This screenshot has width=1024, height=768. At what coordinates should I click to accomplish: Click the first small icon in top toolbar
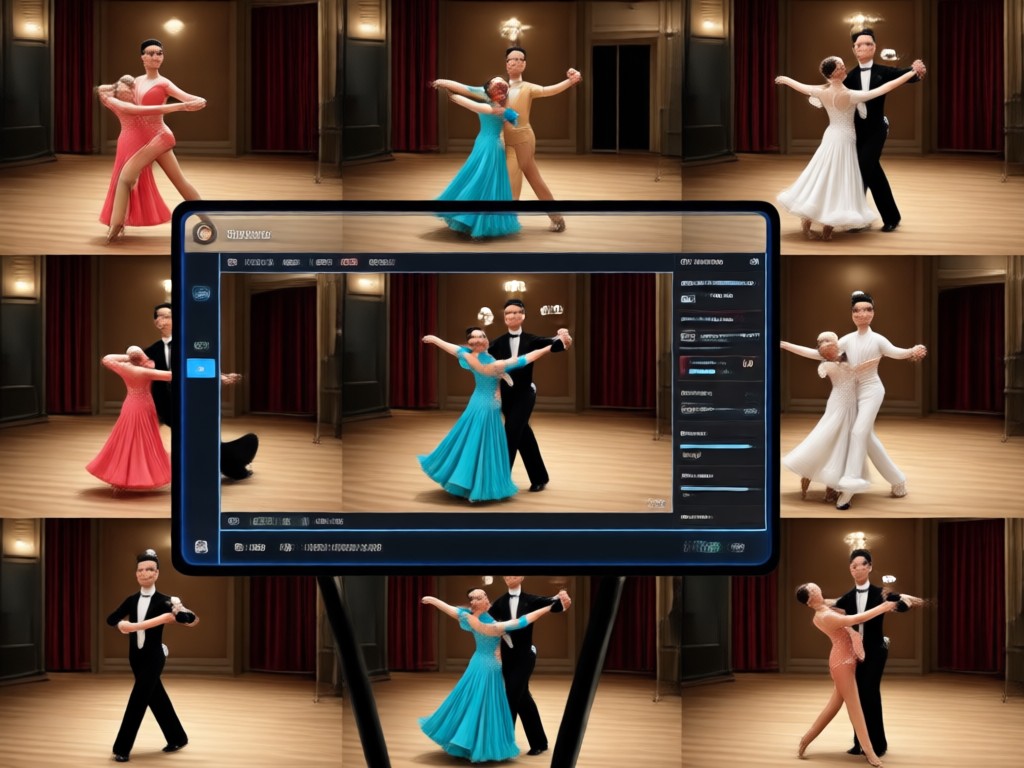[232, 262]
